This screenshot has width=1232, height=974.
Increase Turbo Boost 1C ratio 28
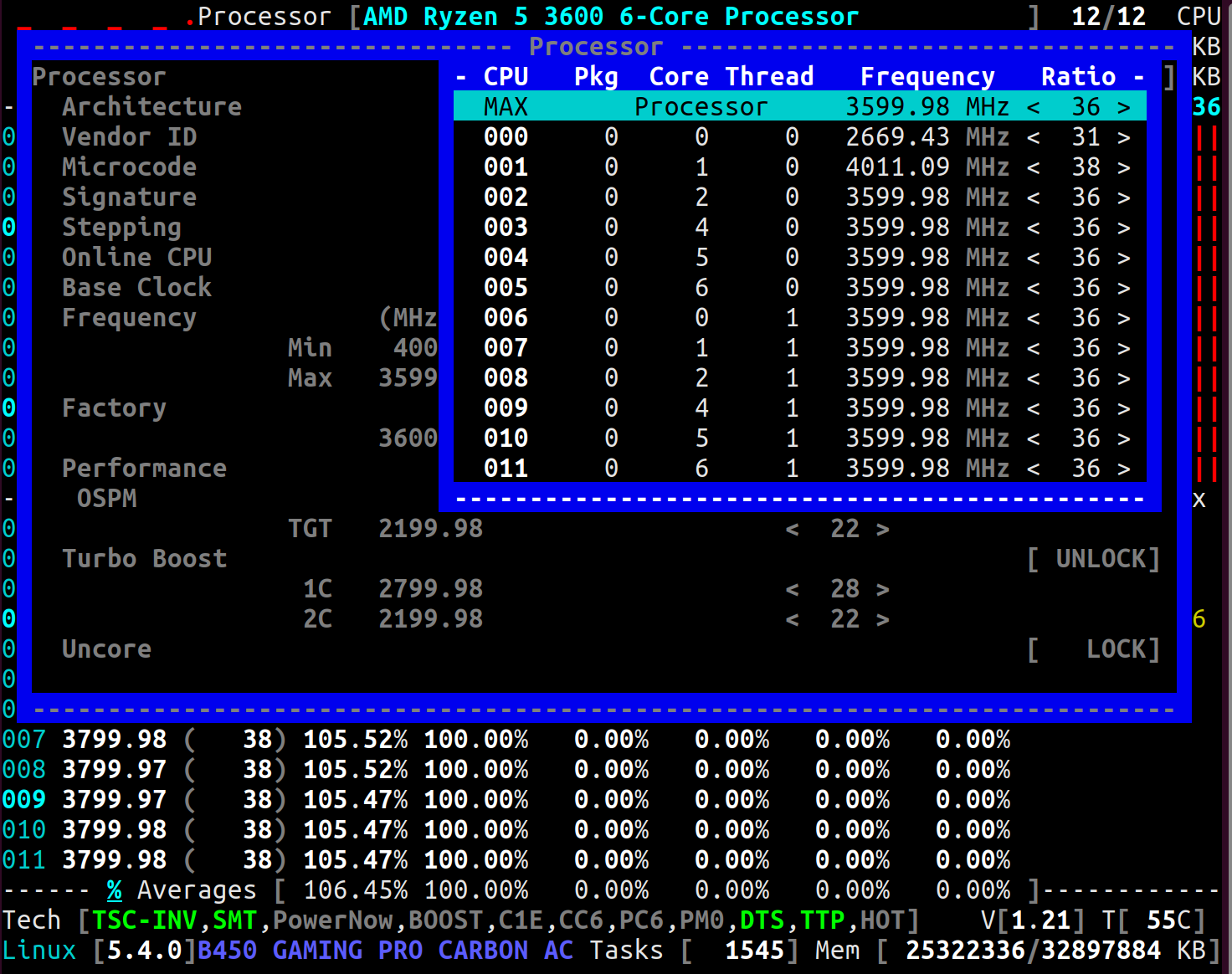click(883, 589)
